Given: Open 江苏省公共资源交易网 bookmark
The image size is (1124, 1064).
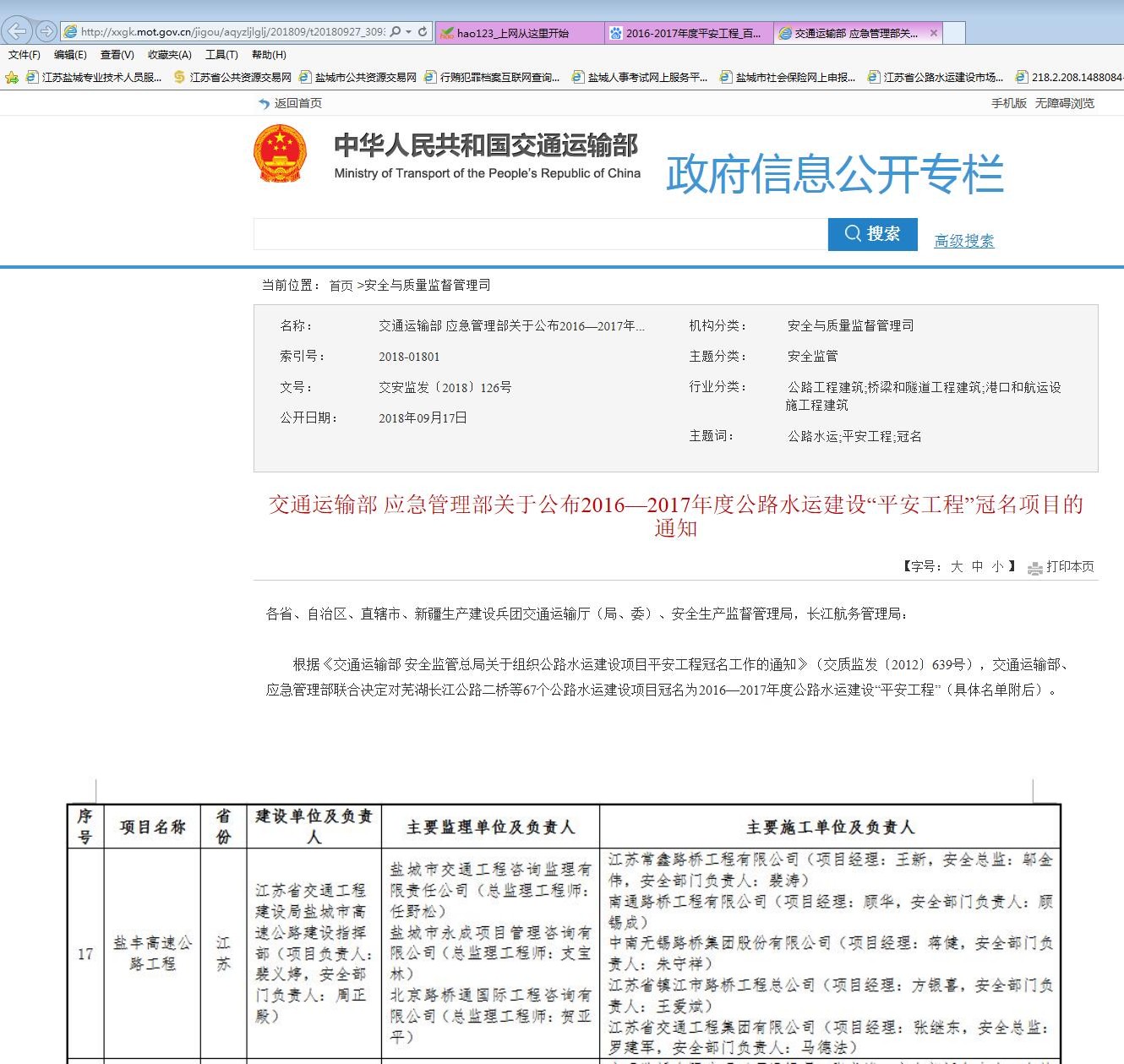Looking at the screenshot, I should (240, 78).
